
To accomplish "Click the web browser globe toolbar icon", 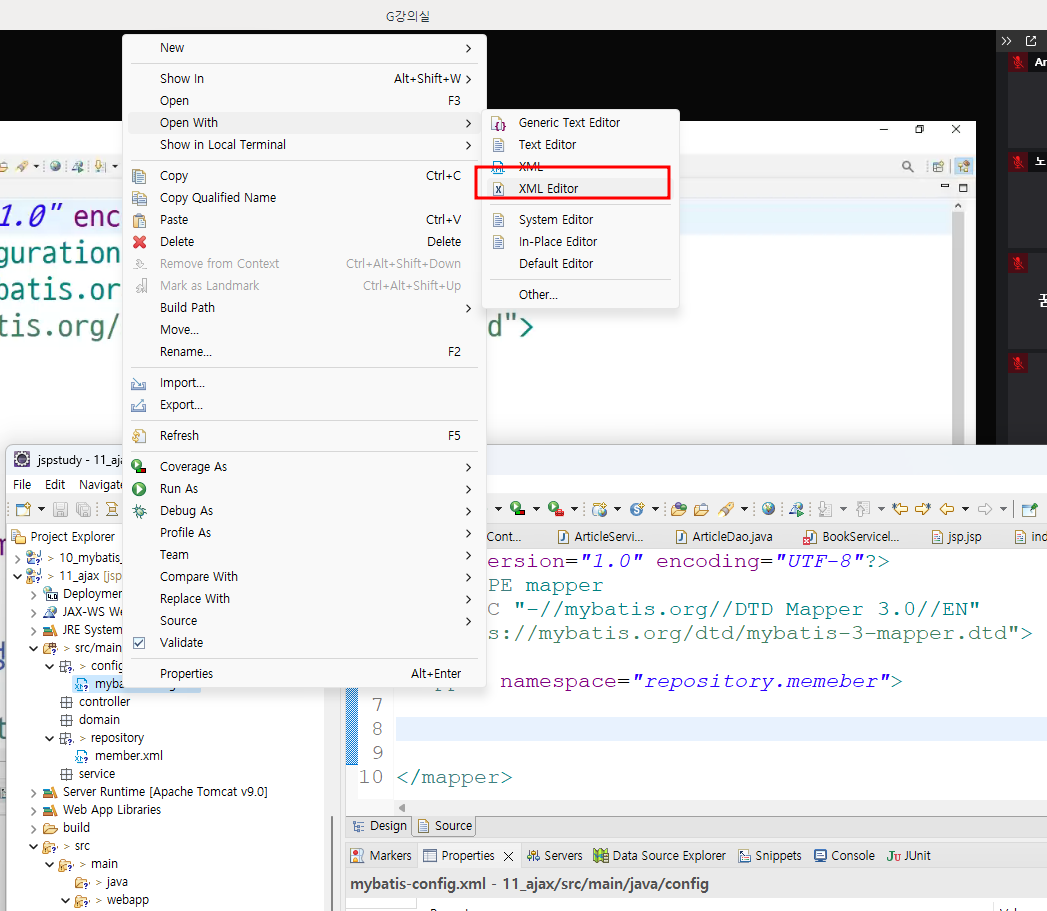I will [x=769, y=509].
